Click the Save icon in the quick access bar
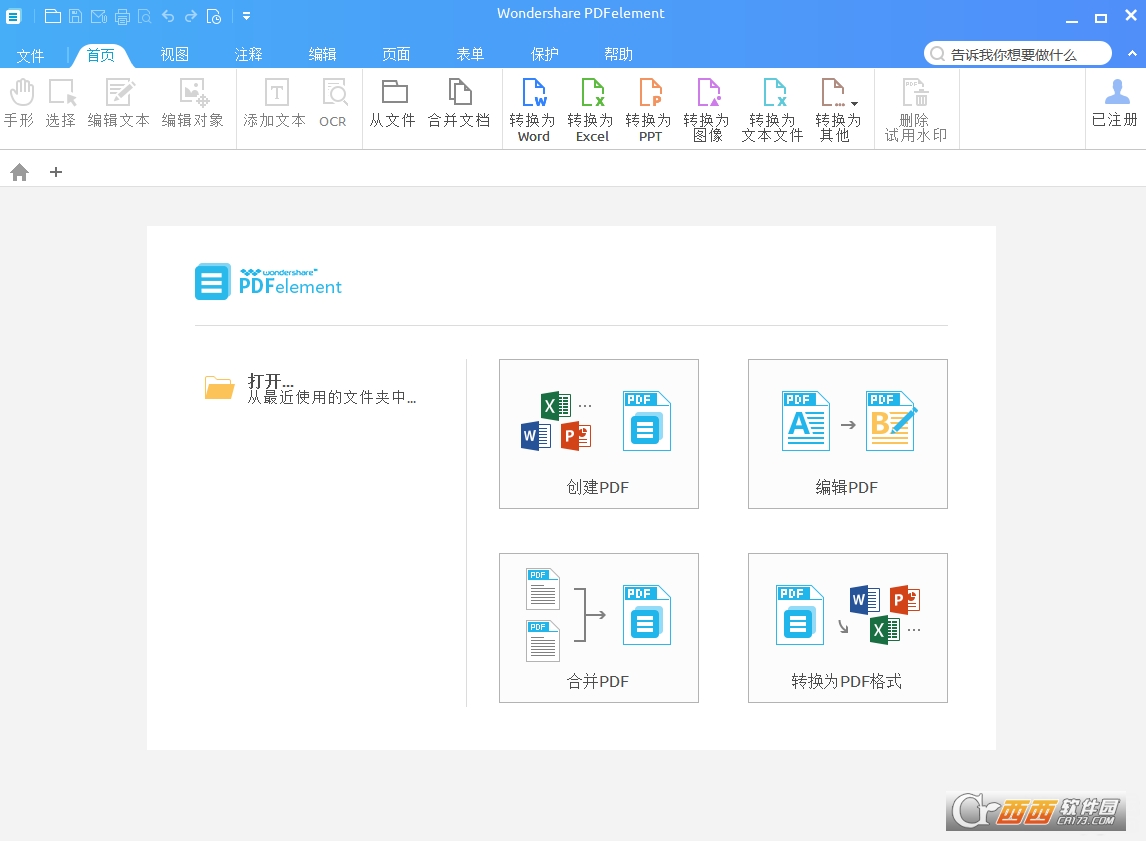 pyautogui.click(x=75, y=16)
